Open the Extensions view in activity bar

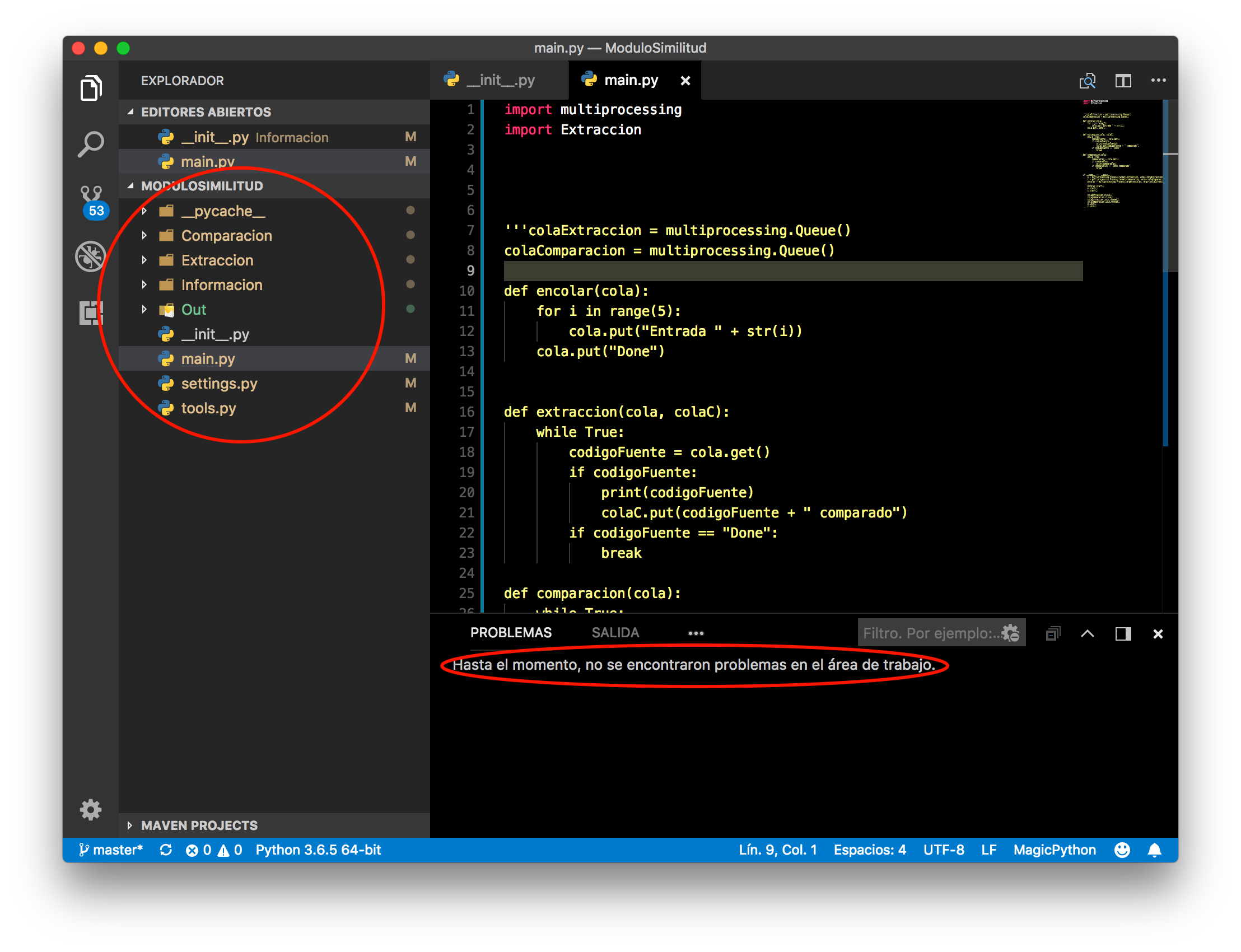tap(91, 312)
